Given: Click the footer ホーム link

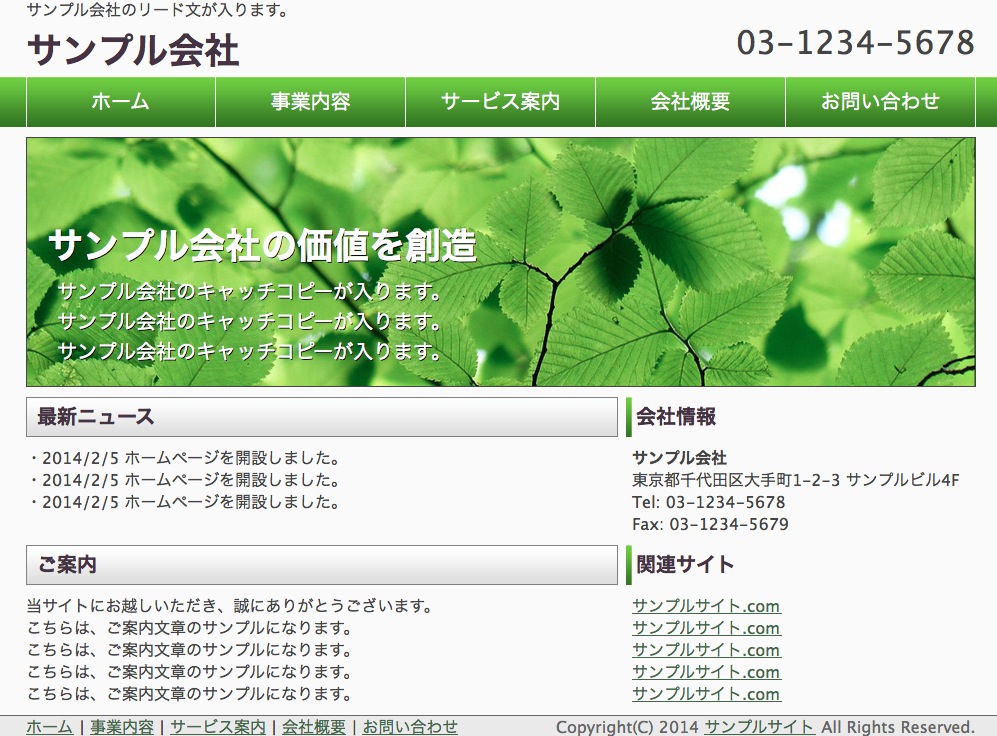Looking at the screenshot, I should (49, 727).
